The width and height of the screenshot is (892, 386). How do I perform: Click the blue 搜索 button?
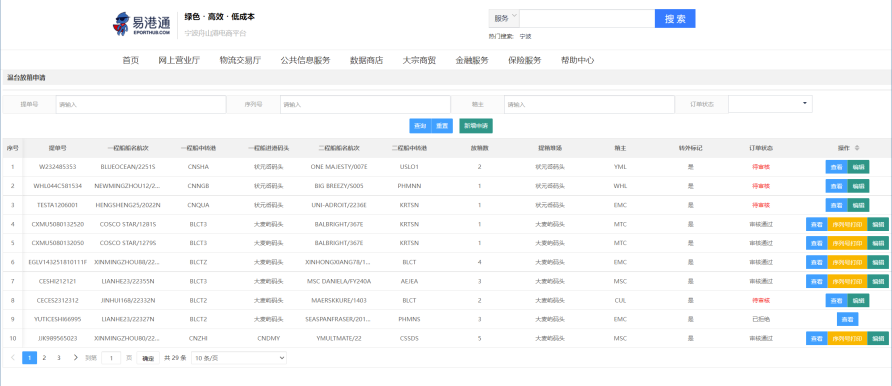pyautogui.click(x=675, y=18)
